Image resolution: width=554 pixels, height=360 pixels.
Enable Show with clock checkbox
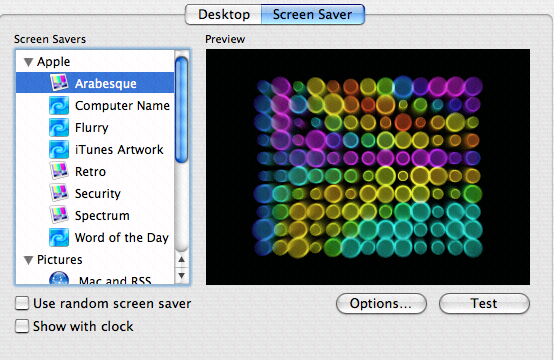22,326
